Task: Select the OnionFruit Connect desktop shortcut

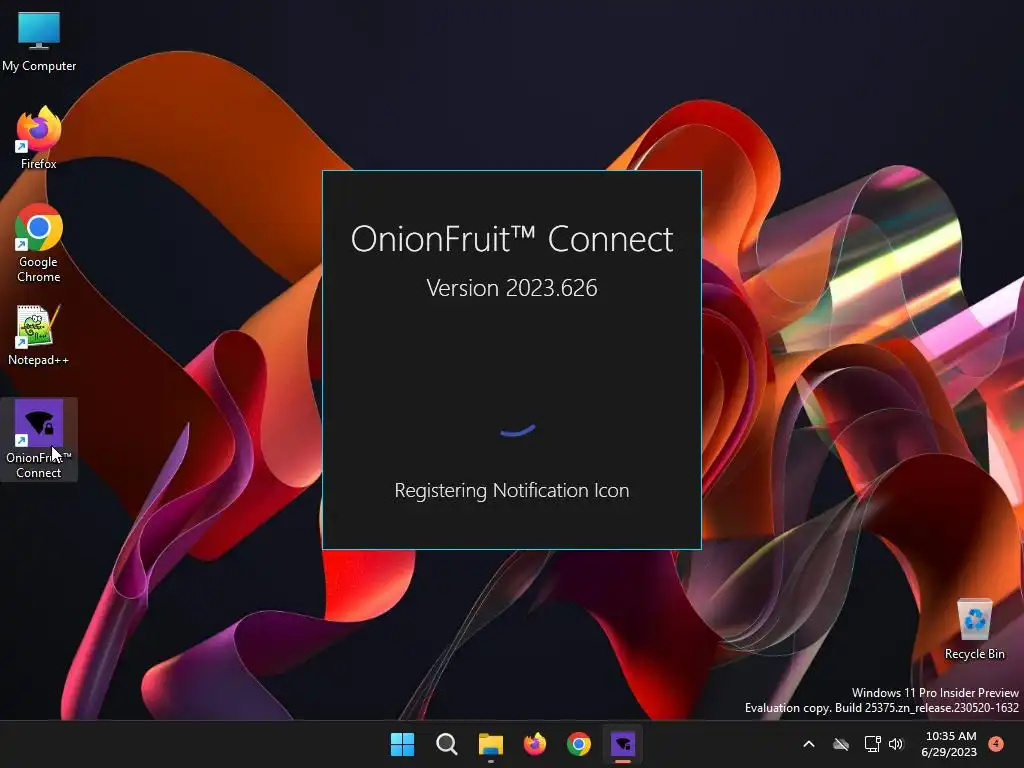Action: [39, 439]
